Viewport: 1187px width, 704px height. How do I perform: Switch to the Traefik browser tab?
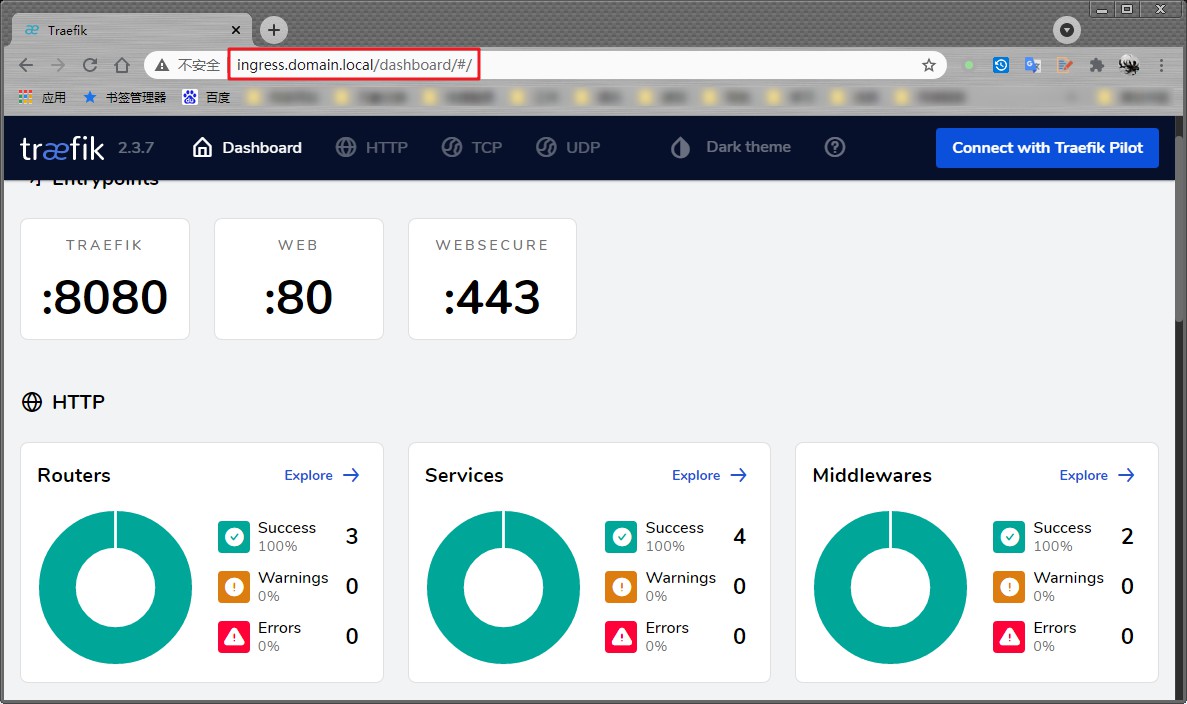coord(132,30)
